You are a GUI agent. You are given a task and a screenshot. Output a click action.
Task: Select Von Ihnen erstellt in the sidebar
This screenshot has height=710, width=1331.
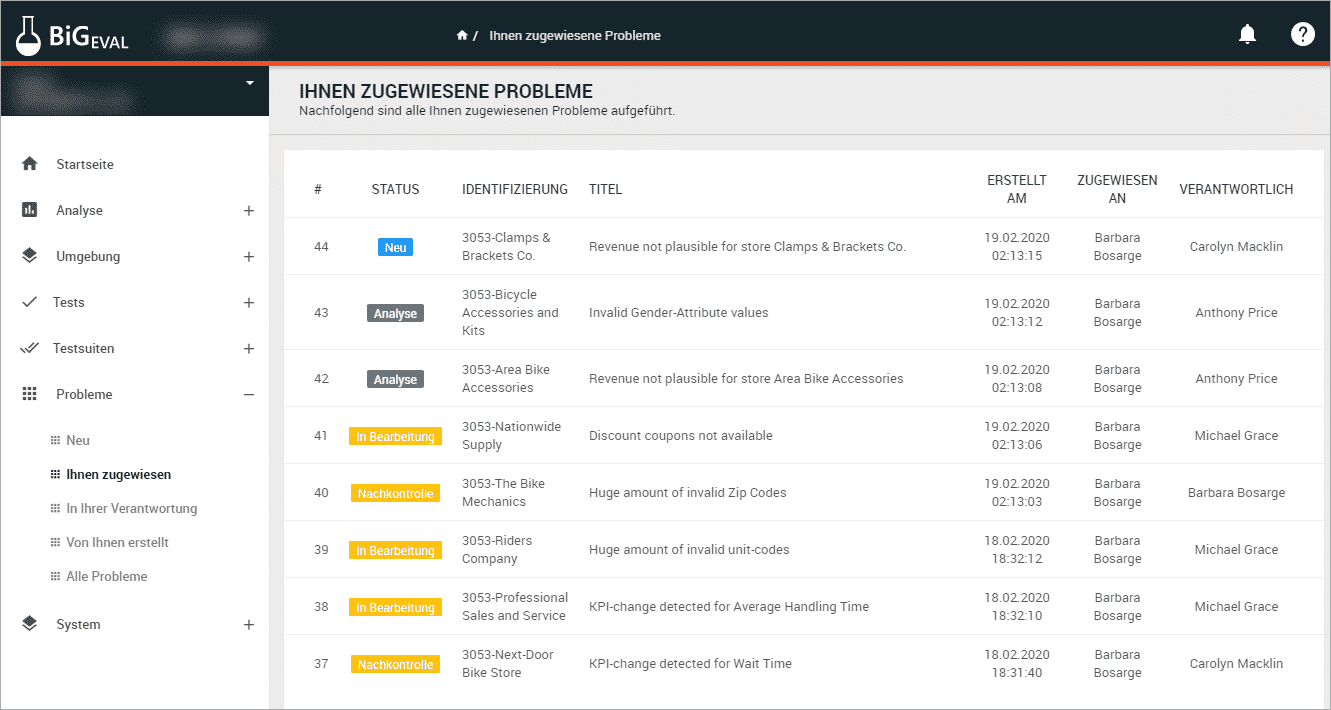click(112, 542)
